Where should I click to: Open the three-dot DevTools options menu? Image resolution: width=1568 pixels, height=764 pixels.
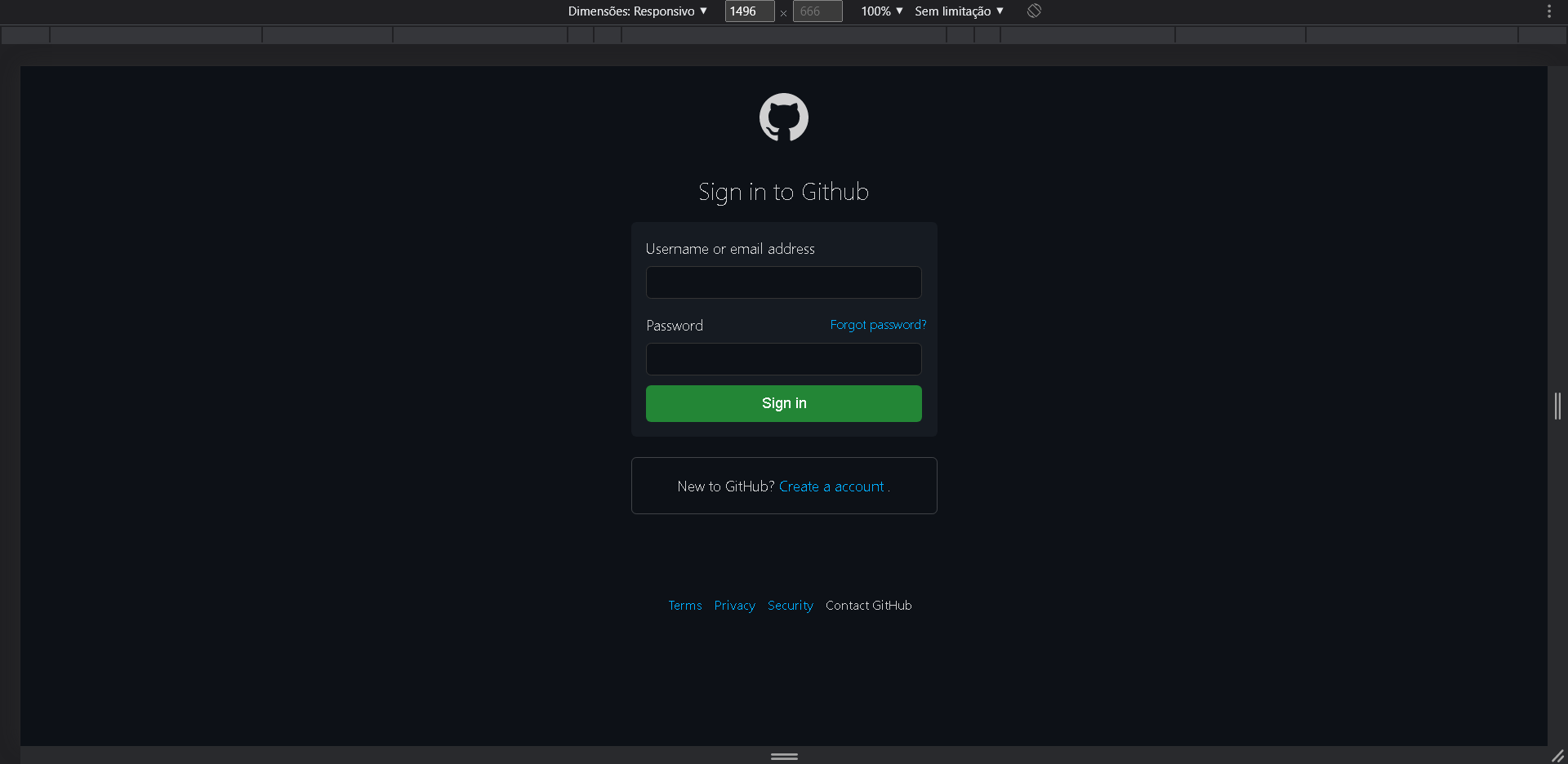tap(1549, 11)
